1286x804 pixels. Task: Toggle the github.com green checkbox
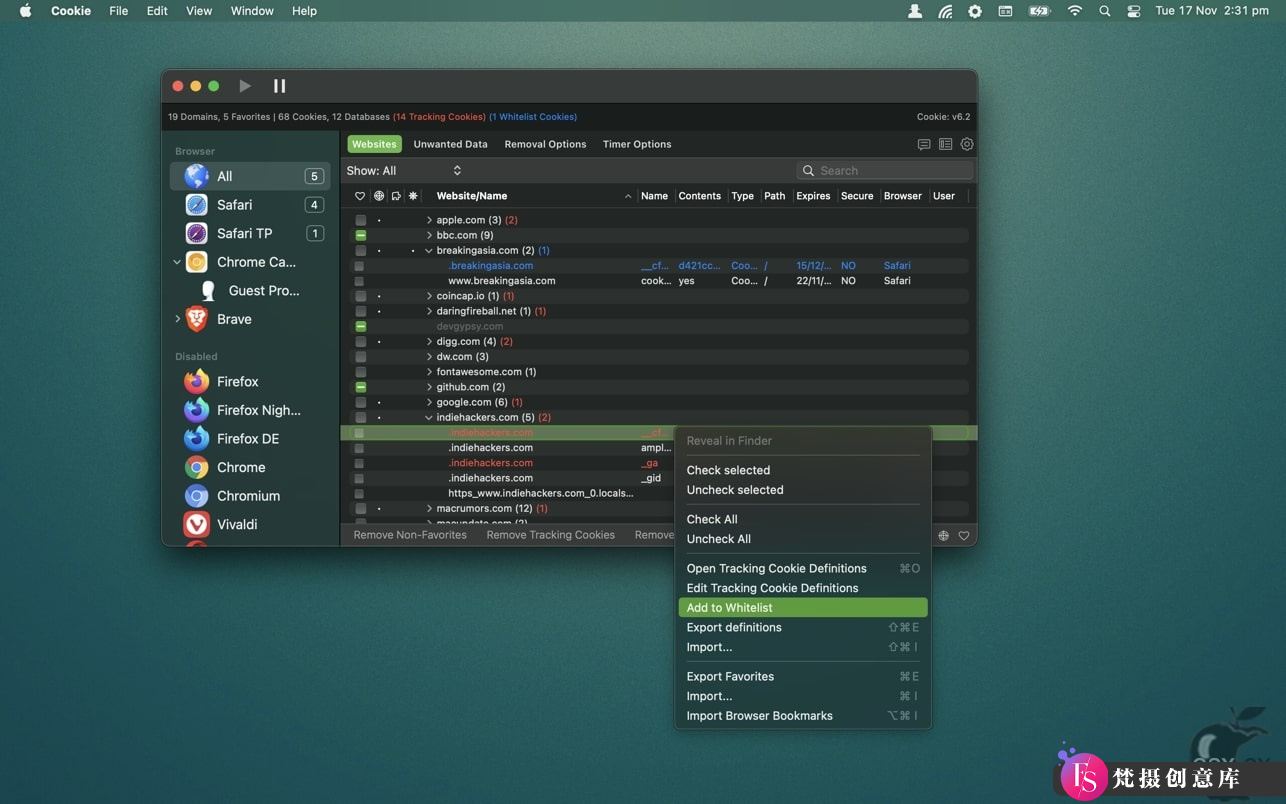tap(360, 387)
